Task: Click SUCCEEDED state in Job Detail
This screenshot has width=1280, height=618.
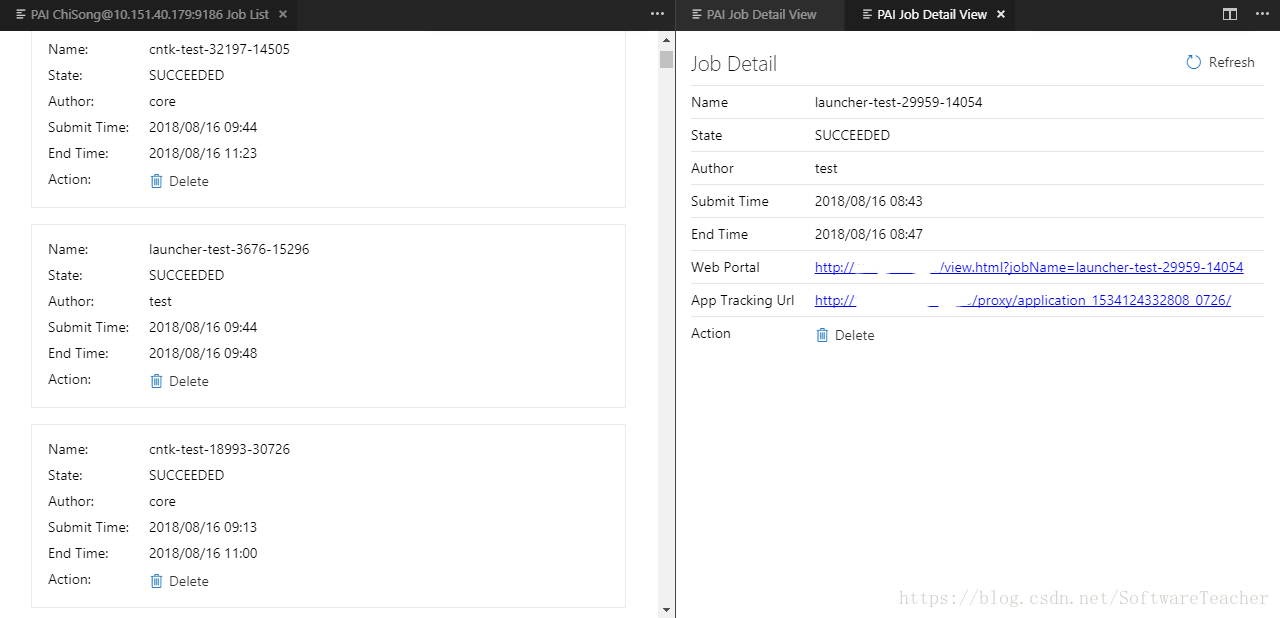Action: pos(852,135)
